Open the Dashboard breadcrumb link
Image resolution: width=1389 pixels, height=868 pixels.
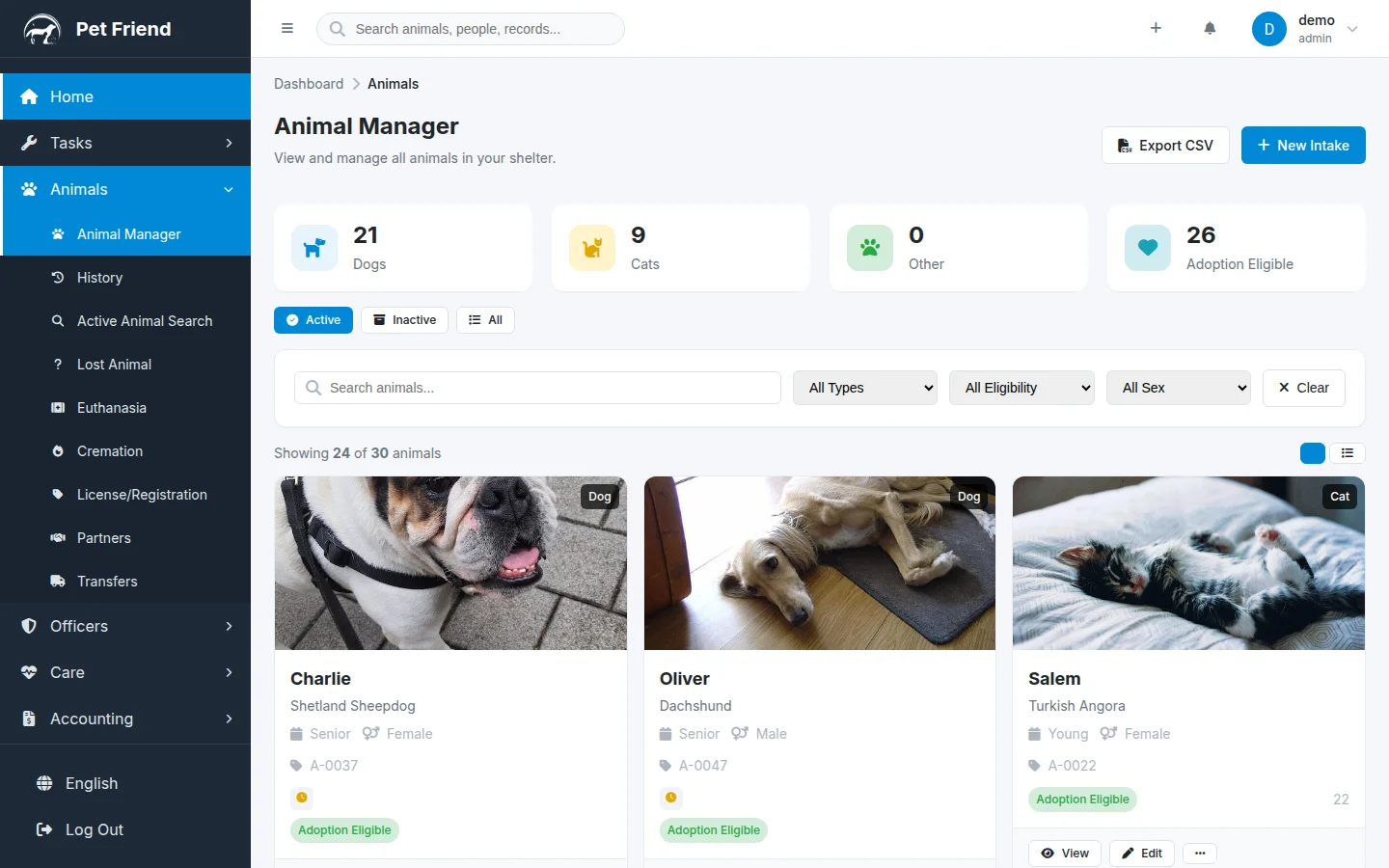coord(308,84)
